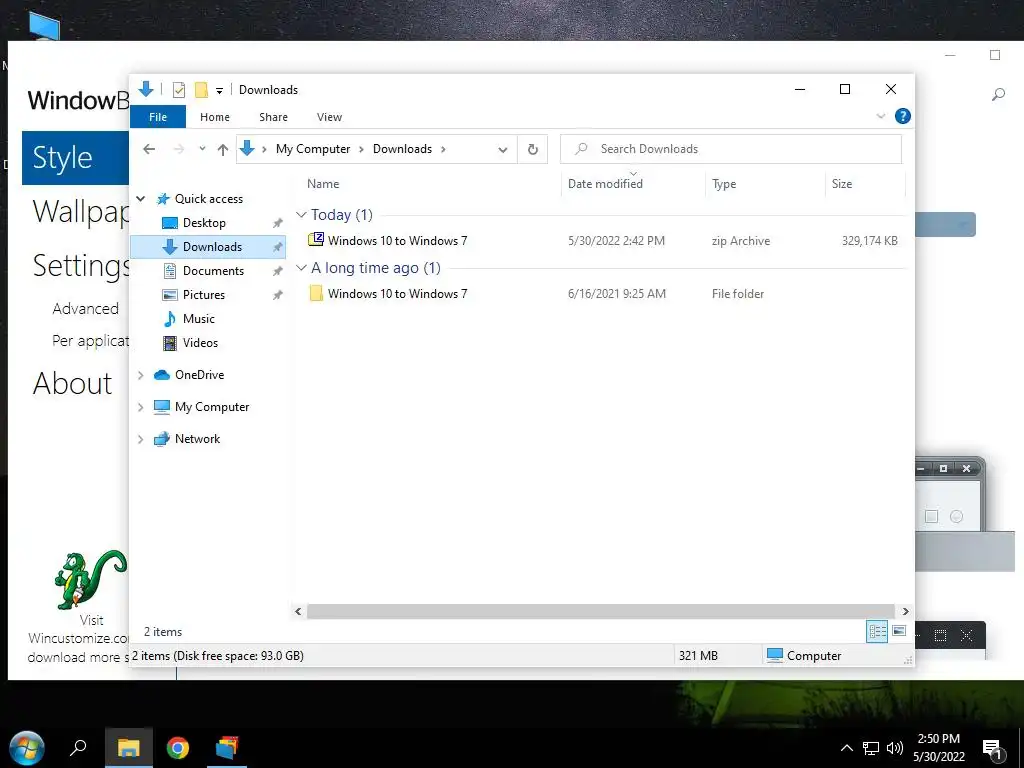Viewport: 1024px width, 768px height.
Task: Collapse the Today group
Action: click(301, 214)
